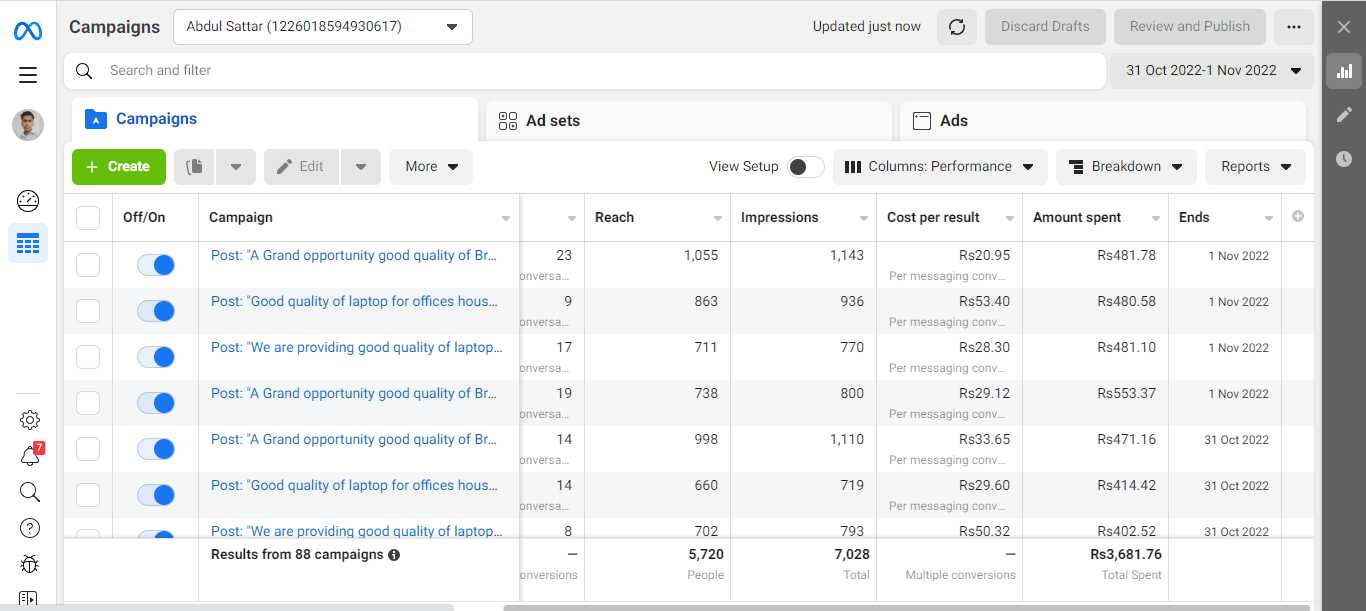Viewport: 1366px width, 611px height.
Task: Open Notifications bell icon
Action: coord(30,456)
